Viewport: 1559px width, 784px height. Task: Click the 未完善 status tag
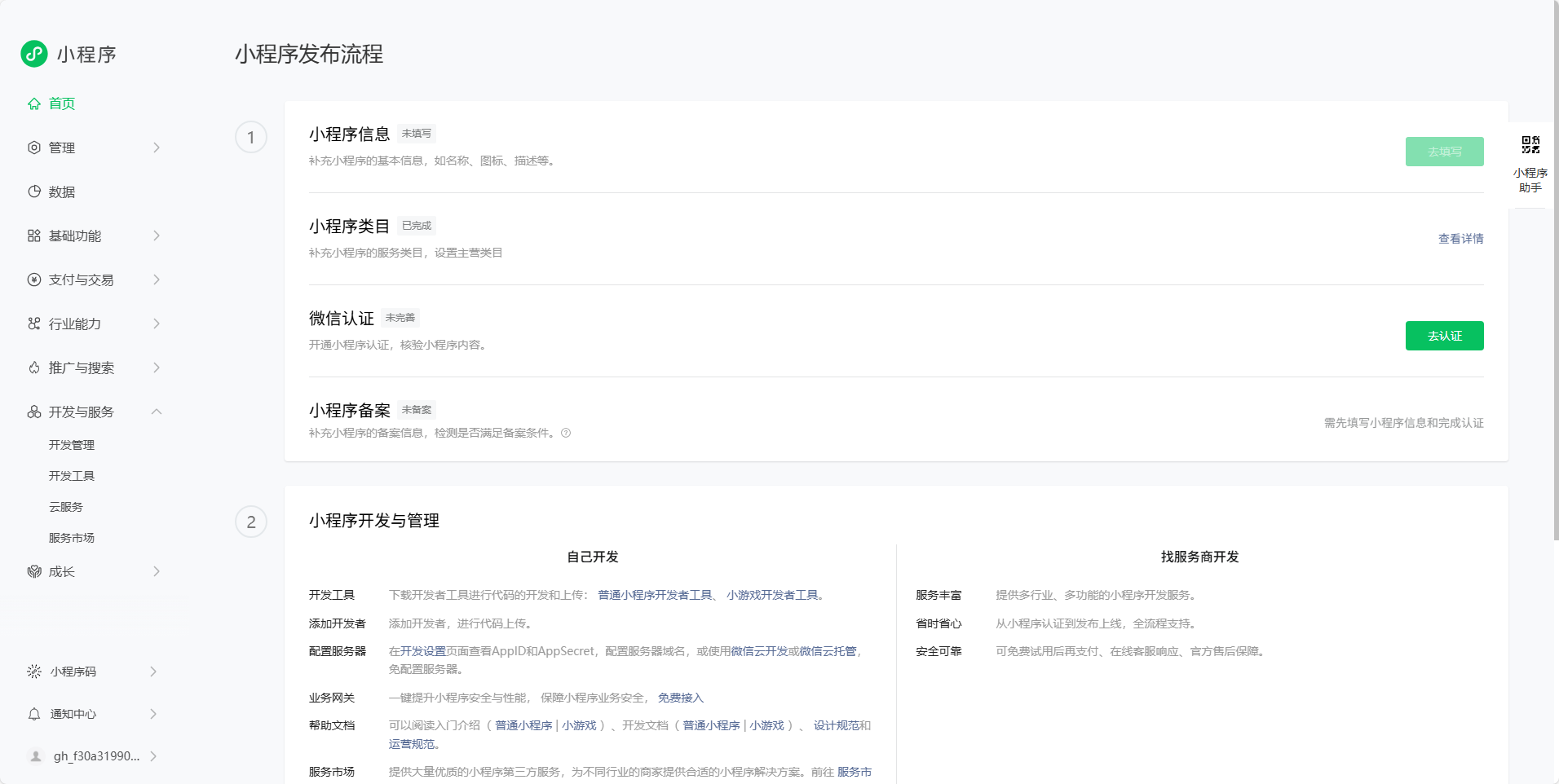[400, 318]
